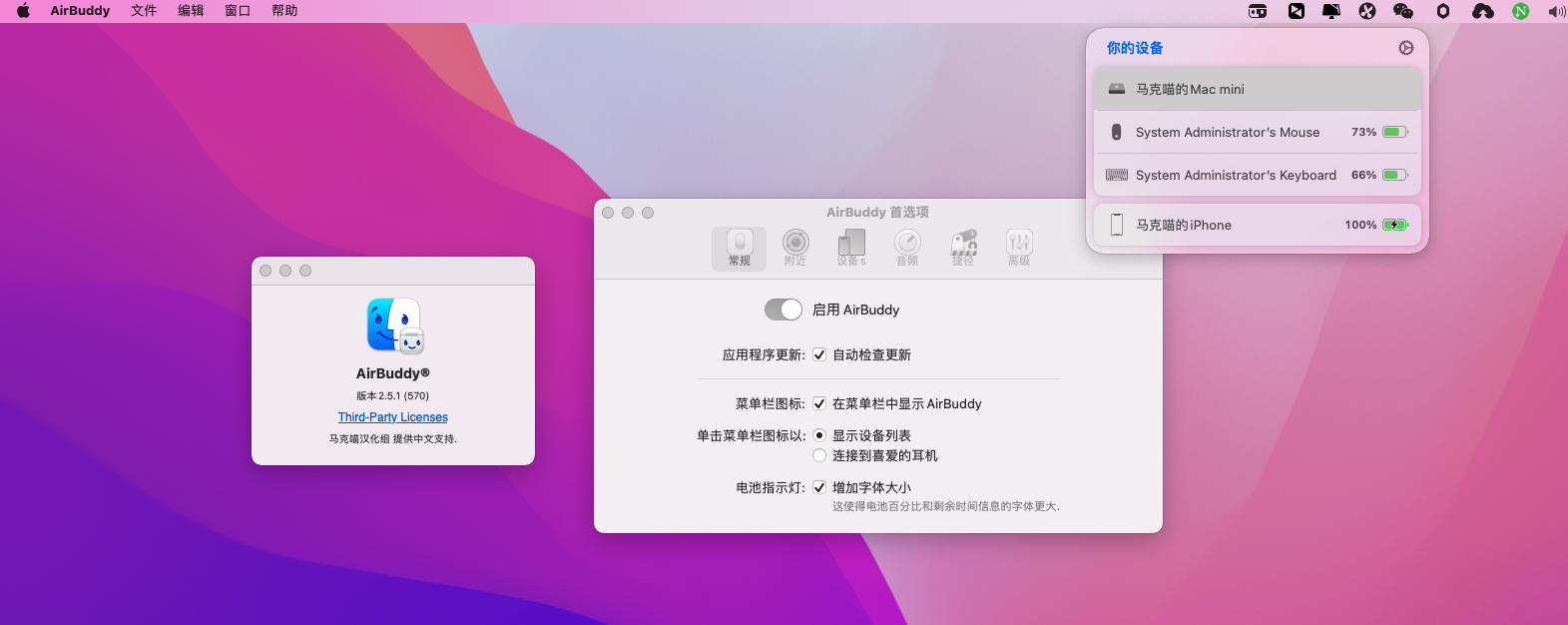
Task: Open the 文件 menu
Action: pyautogui.click(x=144, y=11)
